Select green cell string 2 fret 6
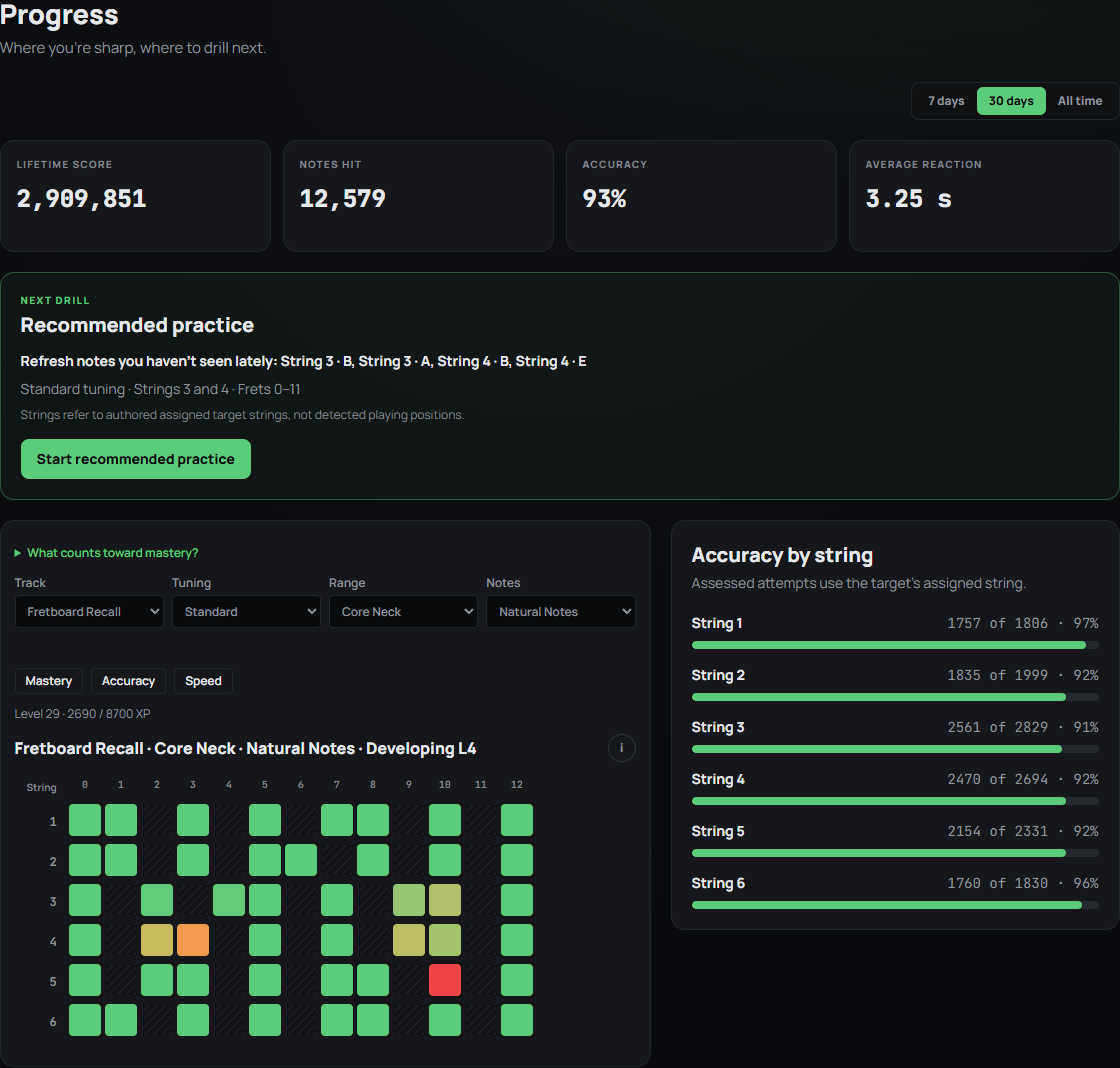Viewport: 1120px width, 1068px height. click(301, 860)
